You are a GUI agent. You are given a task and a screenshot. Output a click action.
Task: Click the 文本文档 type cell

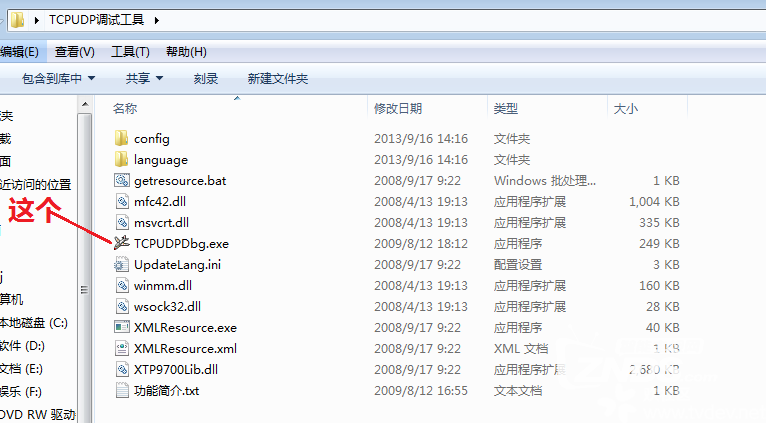[518, 391]
